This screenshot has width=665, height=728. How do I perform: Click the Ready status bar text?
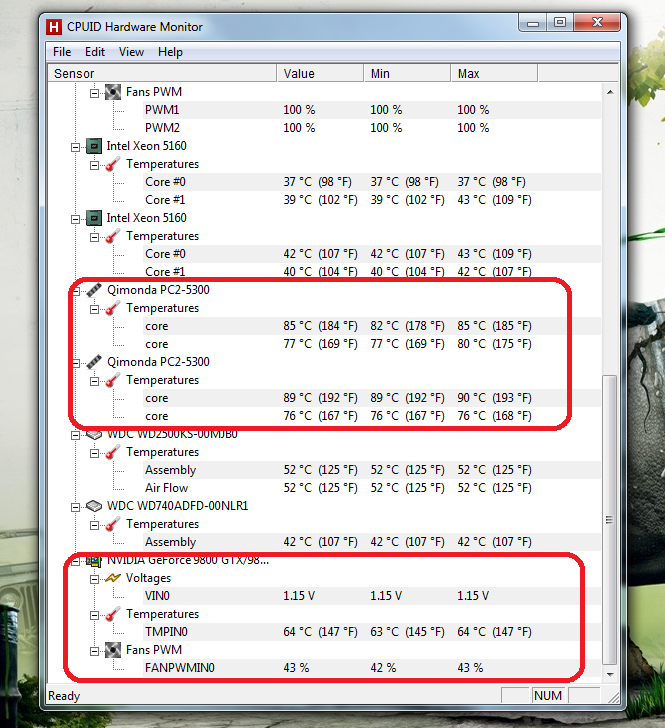click(64, 696)
